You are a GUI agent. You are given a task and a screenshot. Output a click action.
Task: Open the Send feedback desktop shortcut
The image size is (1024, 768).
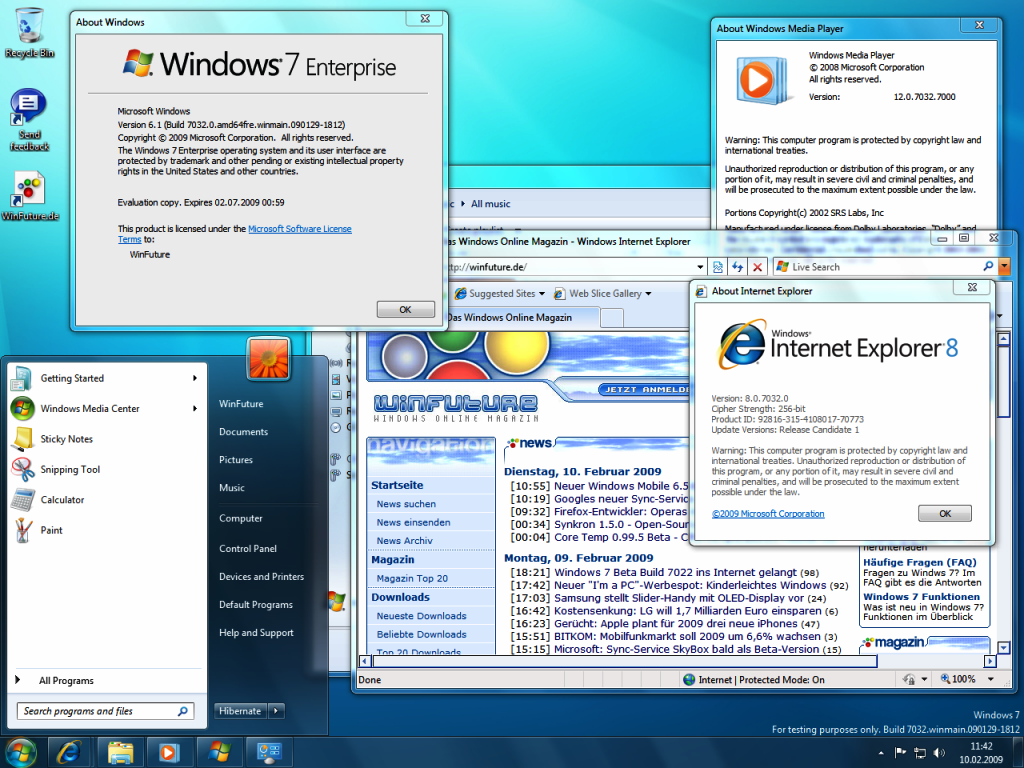29,120
